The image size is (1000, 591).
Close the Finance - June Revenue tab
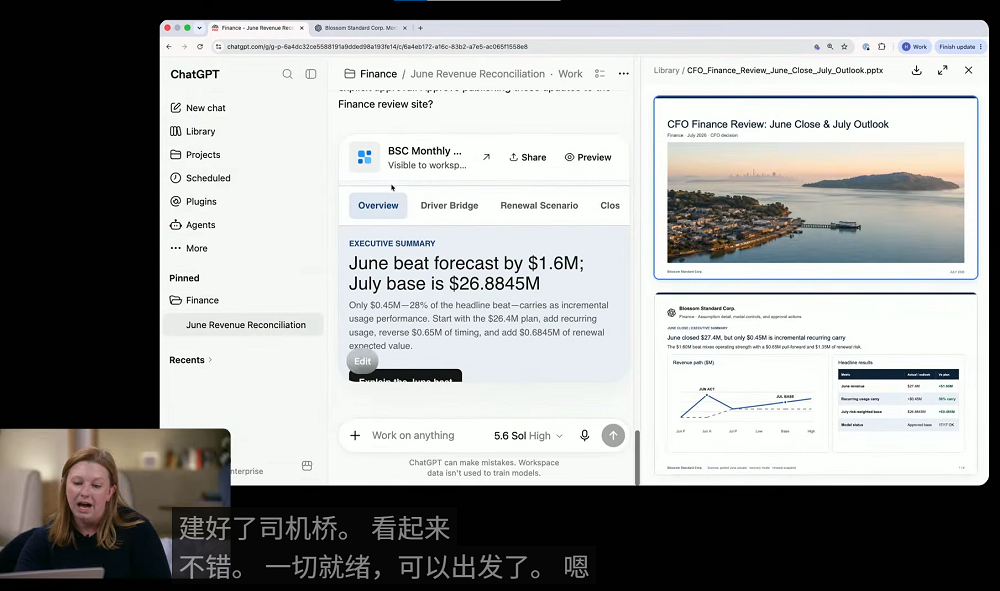[x=302, y=28]
